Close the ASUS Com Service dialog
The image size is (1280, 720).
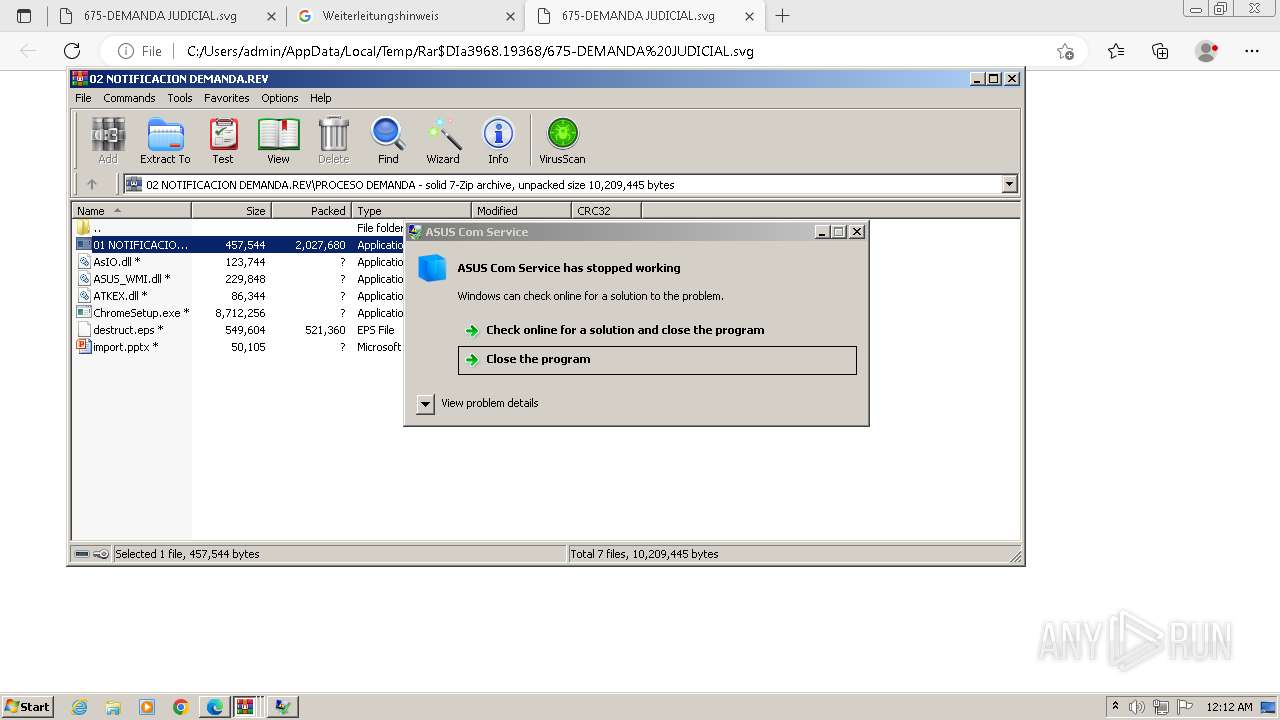coord(856,231)
